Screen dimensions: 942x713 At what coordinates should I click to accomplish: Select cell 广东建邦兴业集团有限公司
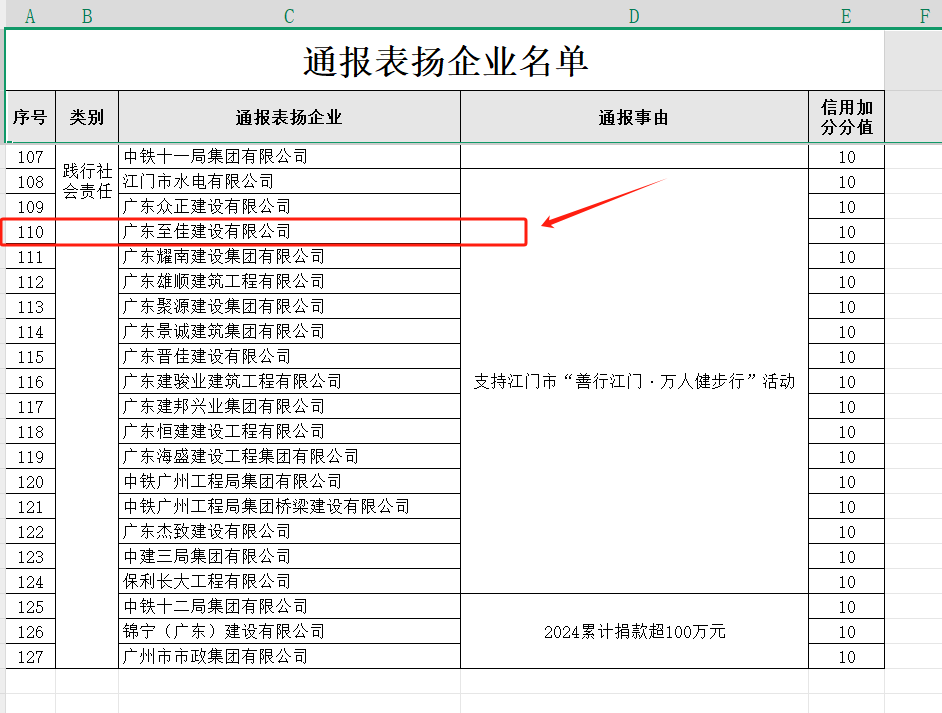tap(289, 406)
